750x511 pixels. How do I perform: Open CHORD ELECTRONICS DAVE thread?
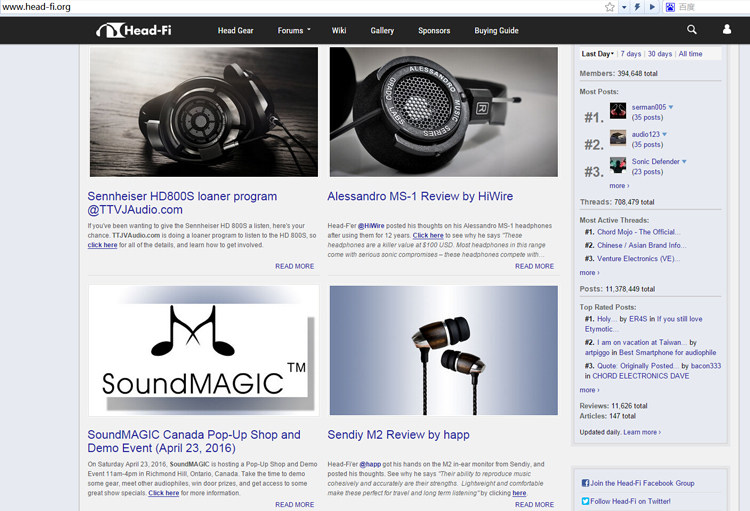(641, 376)
